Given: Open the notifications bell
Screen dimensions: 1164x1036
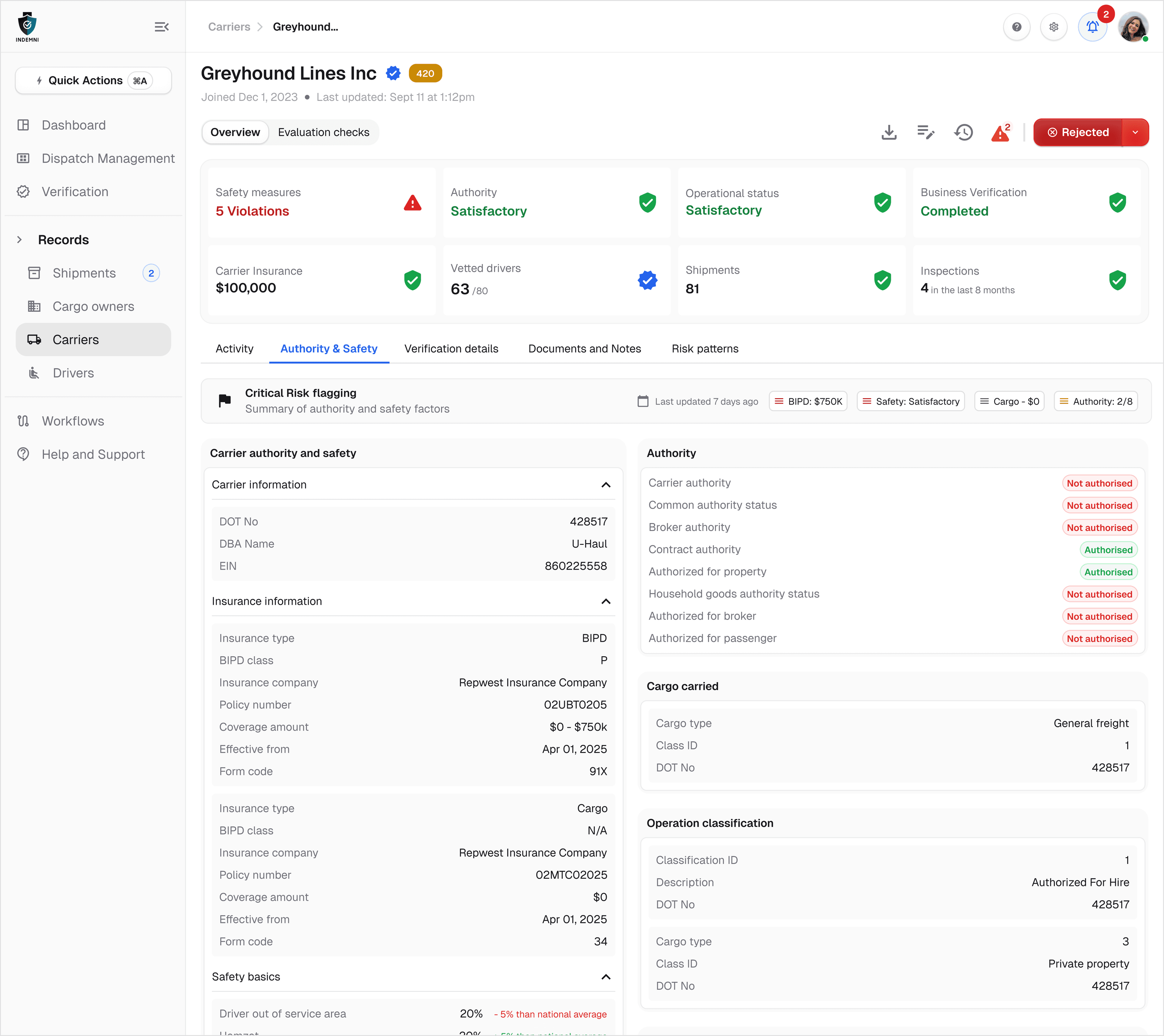Looking at the screenshot, I should coord(1092,27).
